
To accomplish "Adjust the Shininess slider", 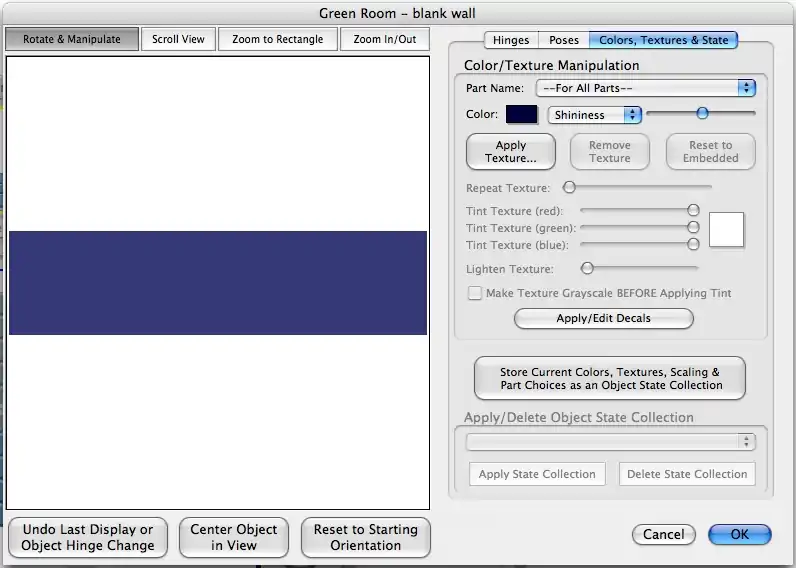I will [702, 114].
